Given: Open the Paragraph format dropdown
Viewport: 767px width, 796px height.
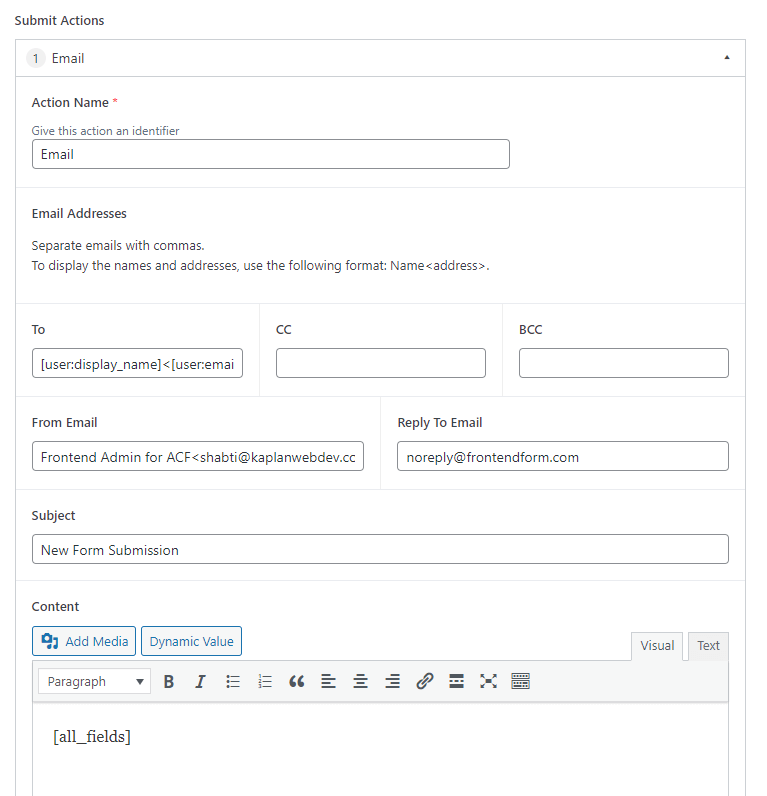Looking at the screenshot, I should (x=94, y=681).
